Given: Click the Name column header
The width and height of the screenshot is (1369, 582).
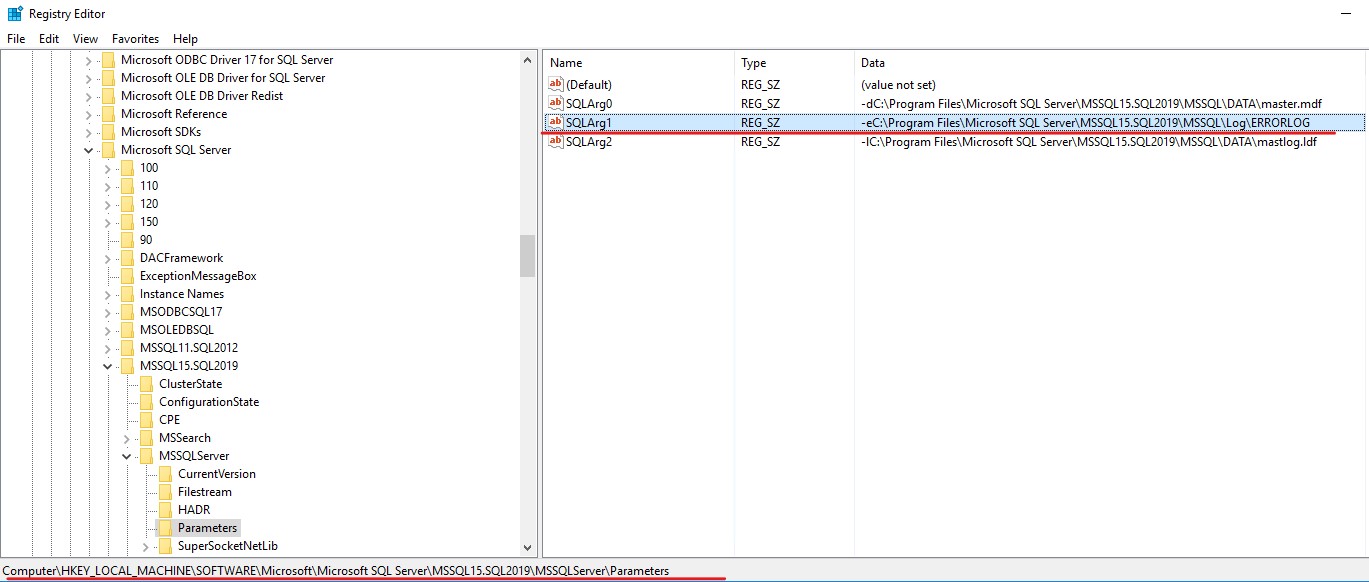Looking at the screenshot, I should pyautogui.click(x=565, y=62).
